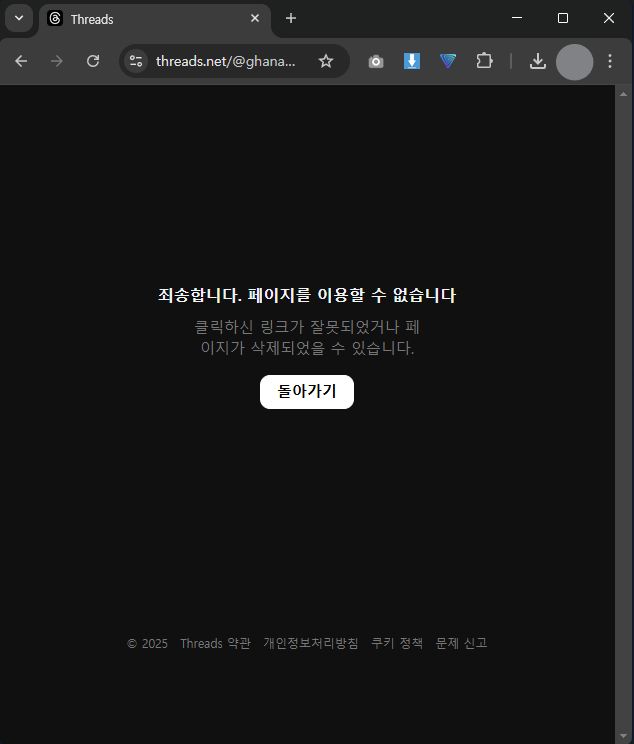Click the blue download extension icon
634x744 pixels.
point(412,61)
